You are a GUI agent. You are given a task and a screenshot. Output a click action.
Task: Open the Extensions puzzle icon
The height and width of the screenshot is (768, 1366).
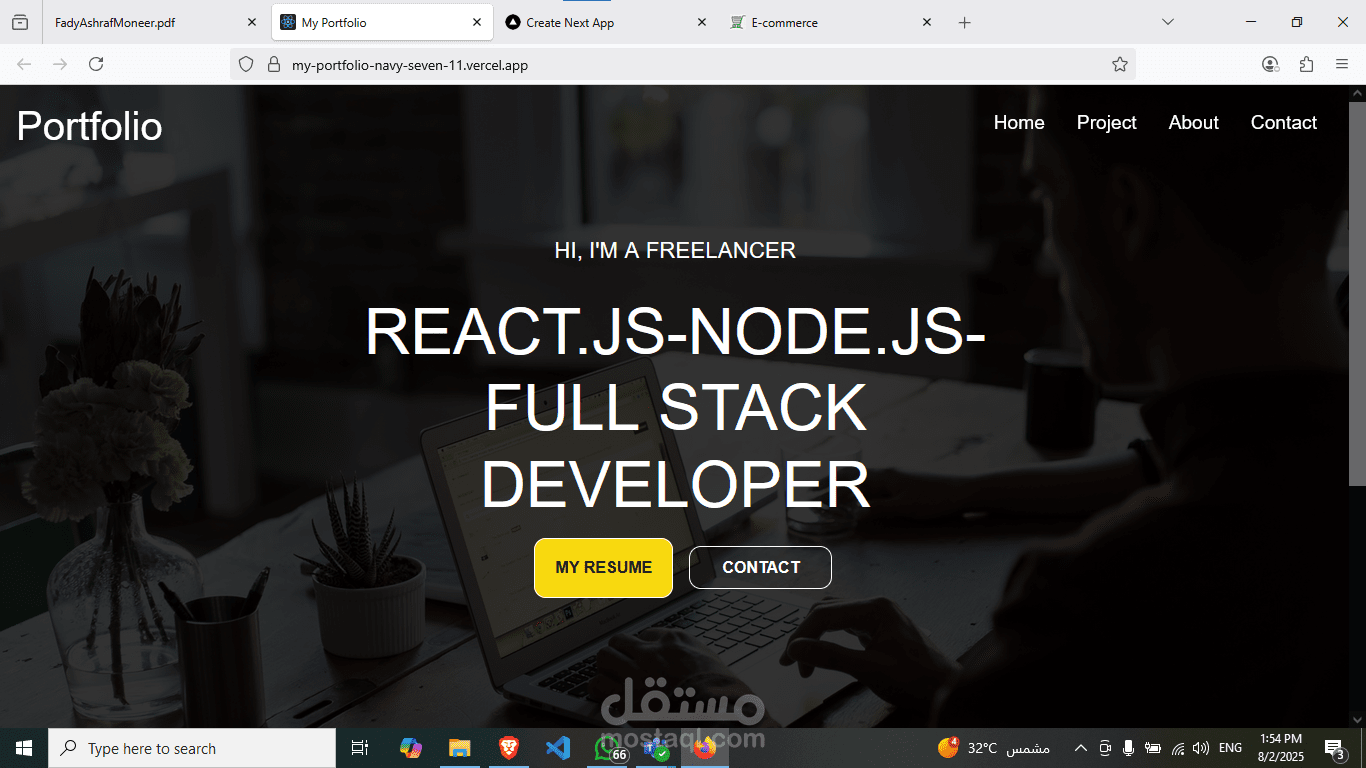(x=1306, y=64)
